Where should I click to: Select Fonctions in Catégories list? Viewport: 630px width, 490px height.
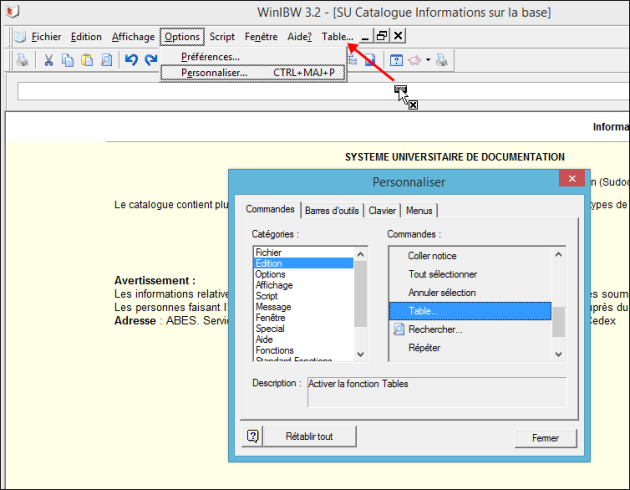coord(304,350)
